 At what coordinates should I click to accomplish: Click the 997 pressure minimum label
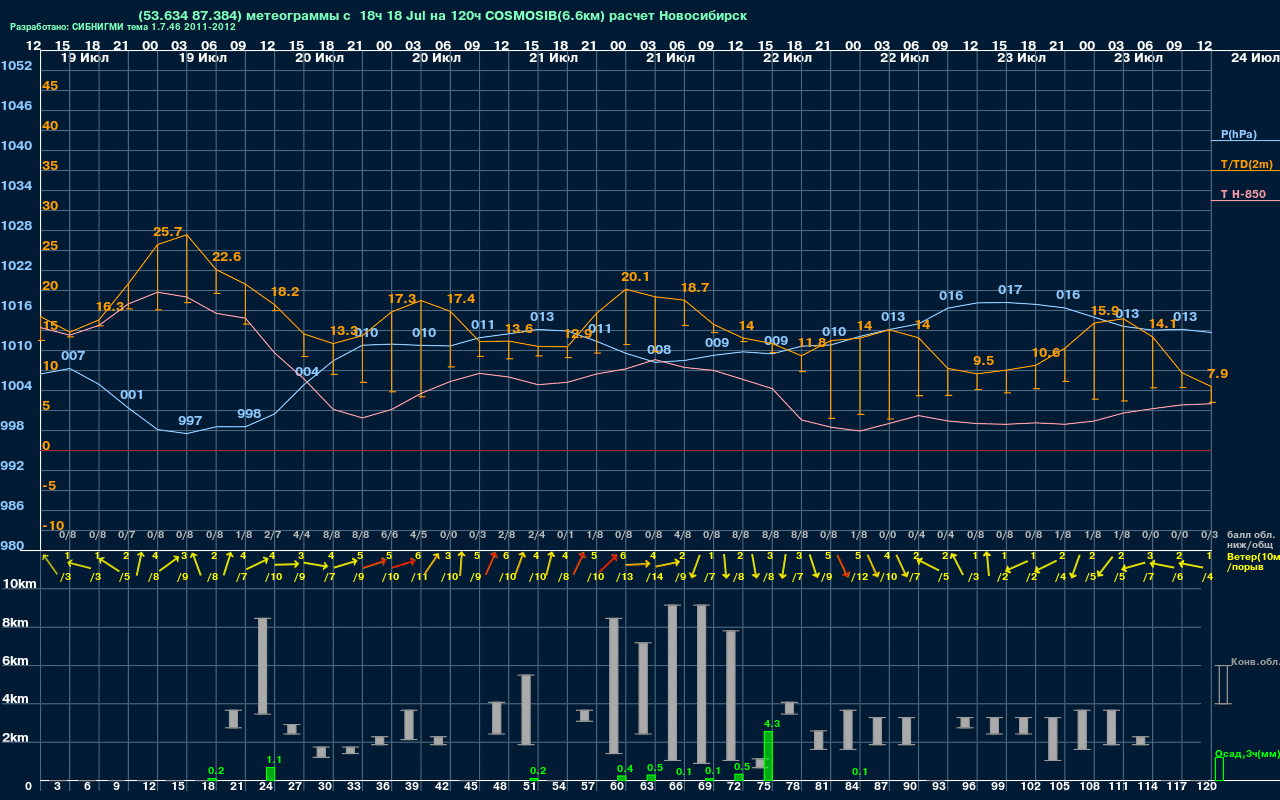(x=190, y=421)
